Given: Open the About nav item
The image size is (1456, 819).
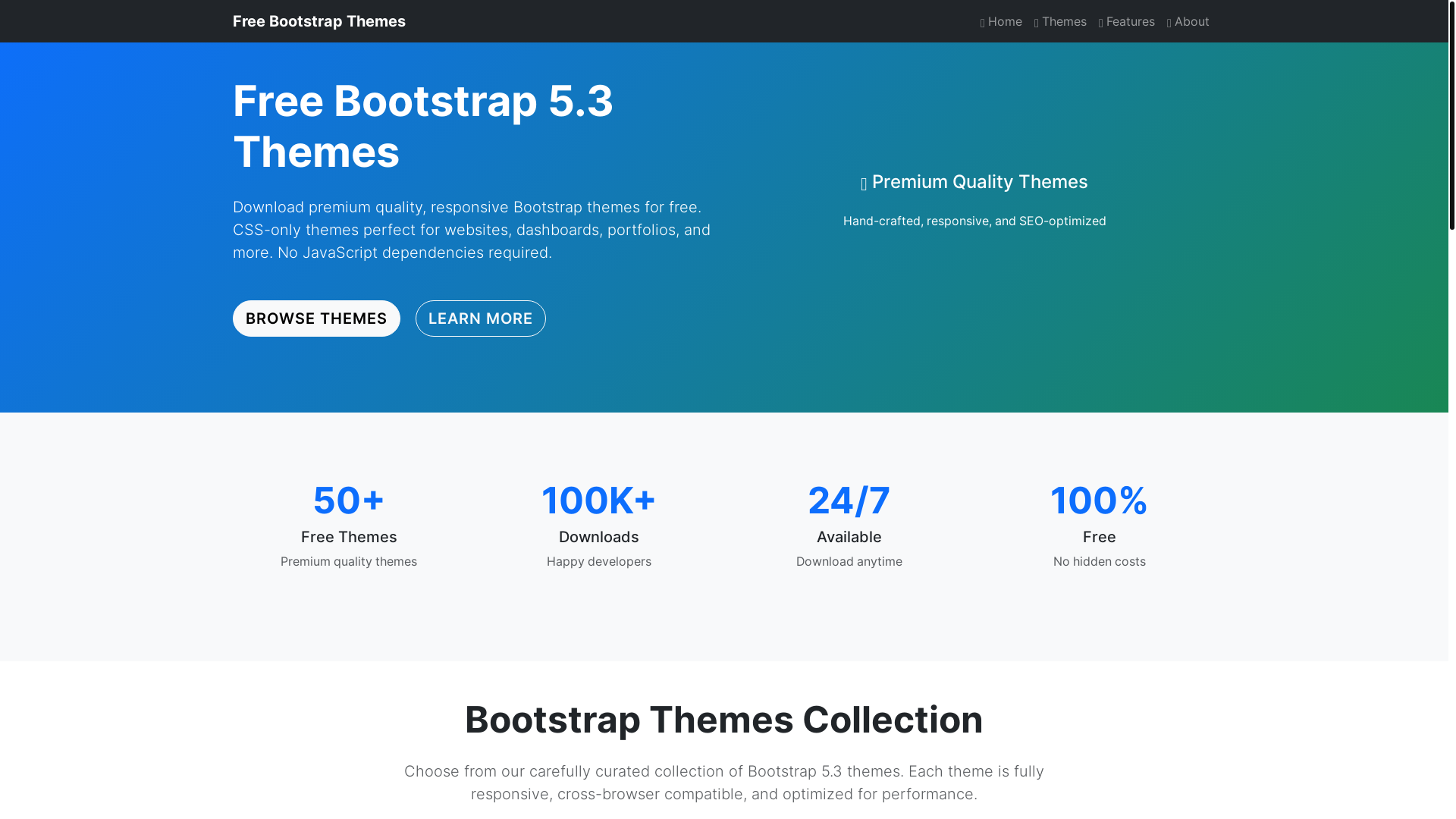Looking at the screenshot, I should [x=1188, y=21].
